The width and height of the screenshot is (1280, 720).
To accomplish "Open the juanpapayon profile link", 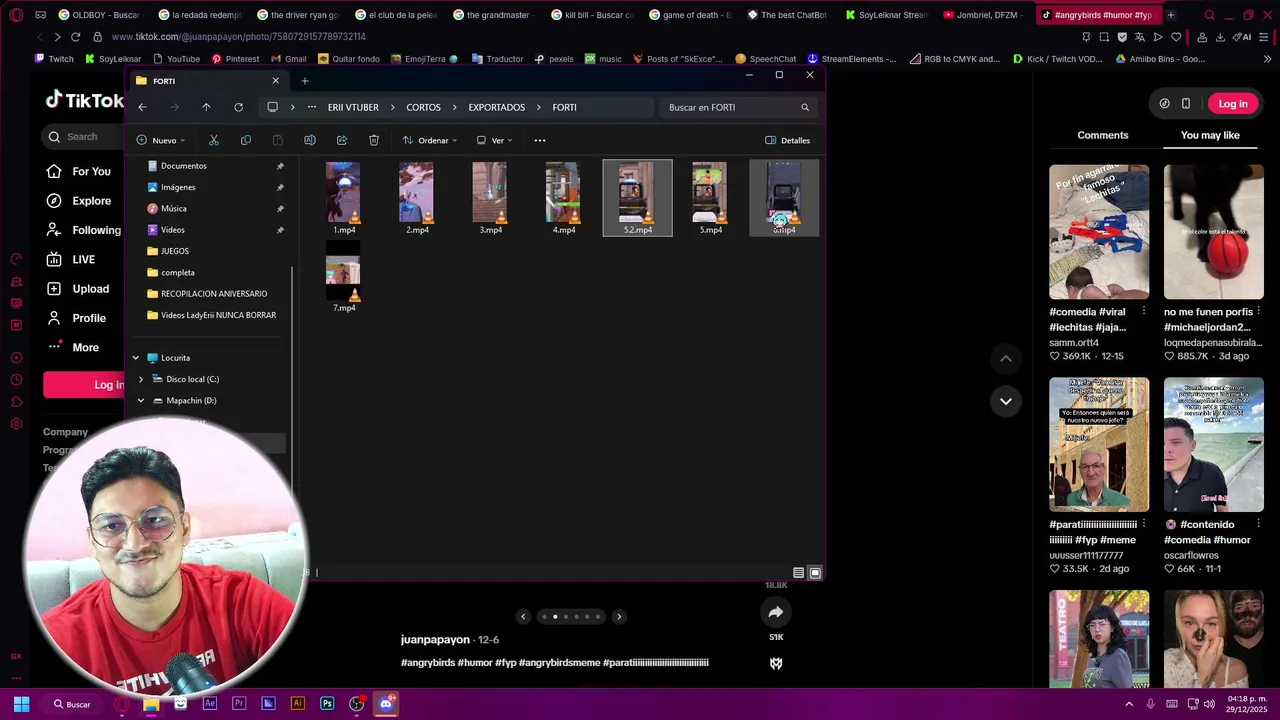I will pyautogui.click(x=435, y=640).
